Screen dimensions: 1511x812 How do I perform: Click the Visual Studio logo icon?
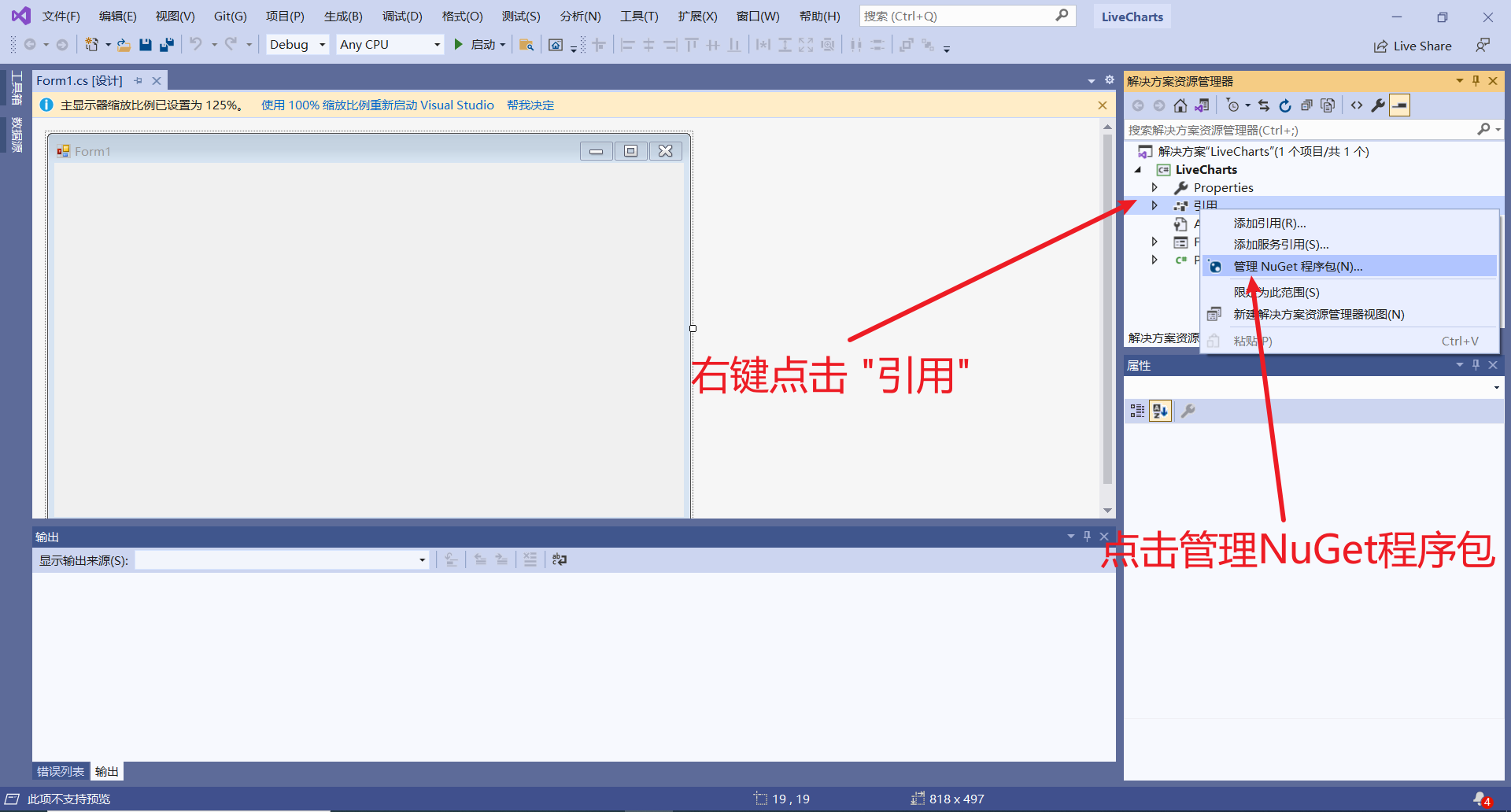(21, 16)
